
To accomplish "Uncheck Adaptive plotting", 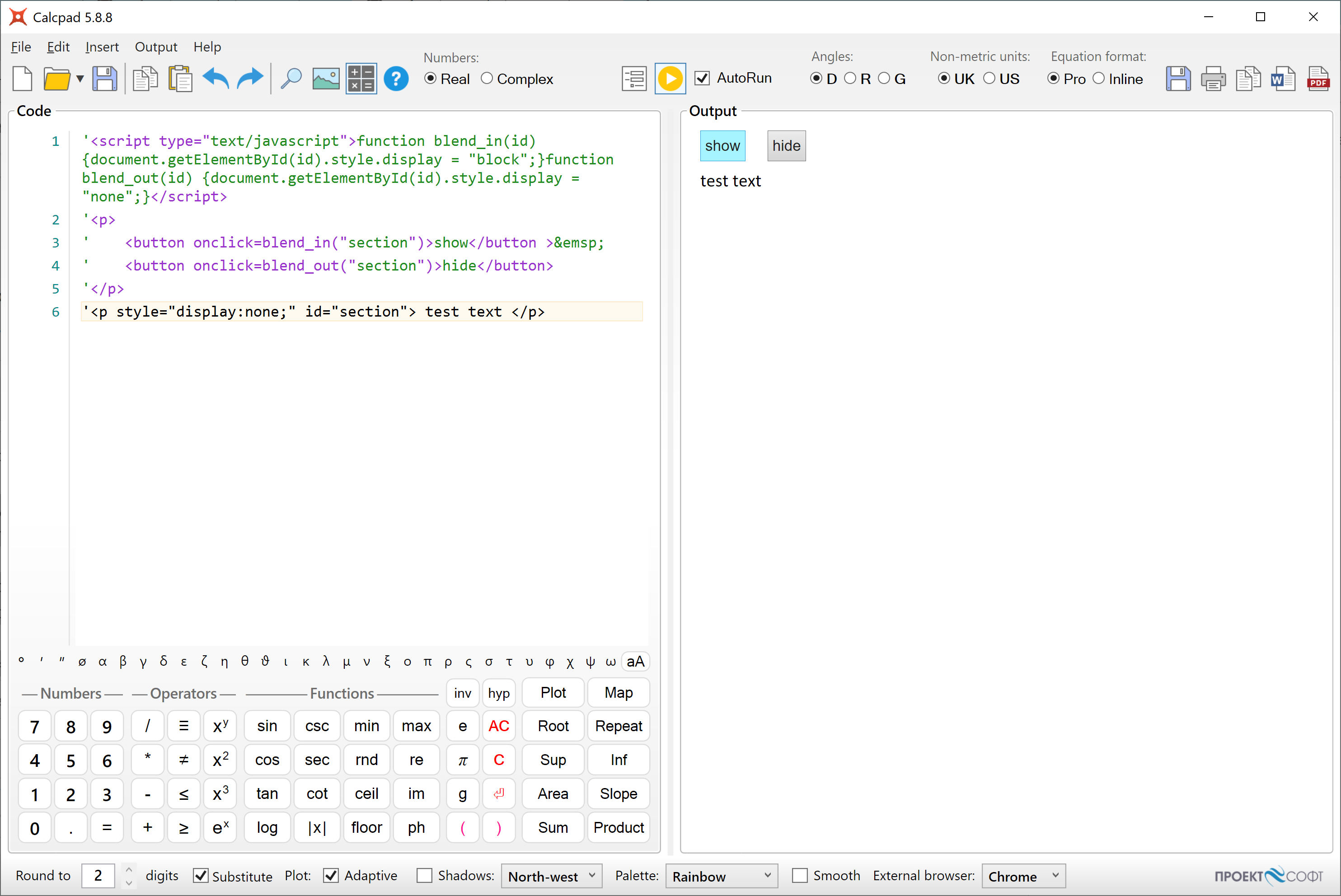I will coord(332,875).
